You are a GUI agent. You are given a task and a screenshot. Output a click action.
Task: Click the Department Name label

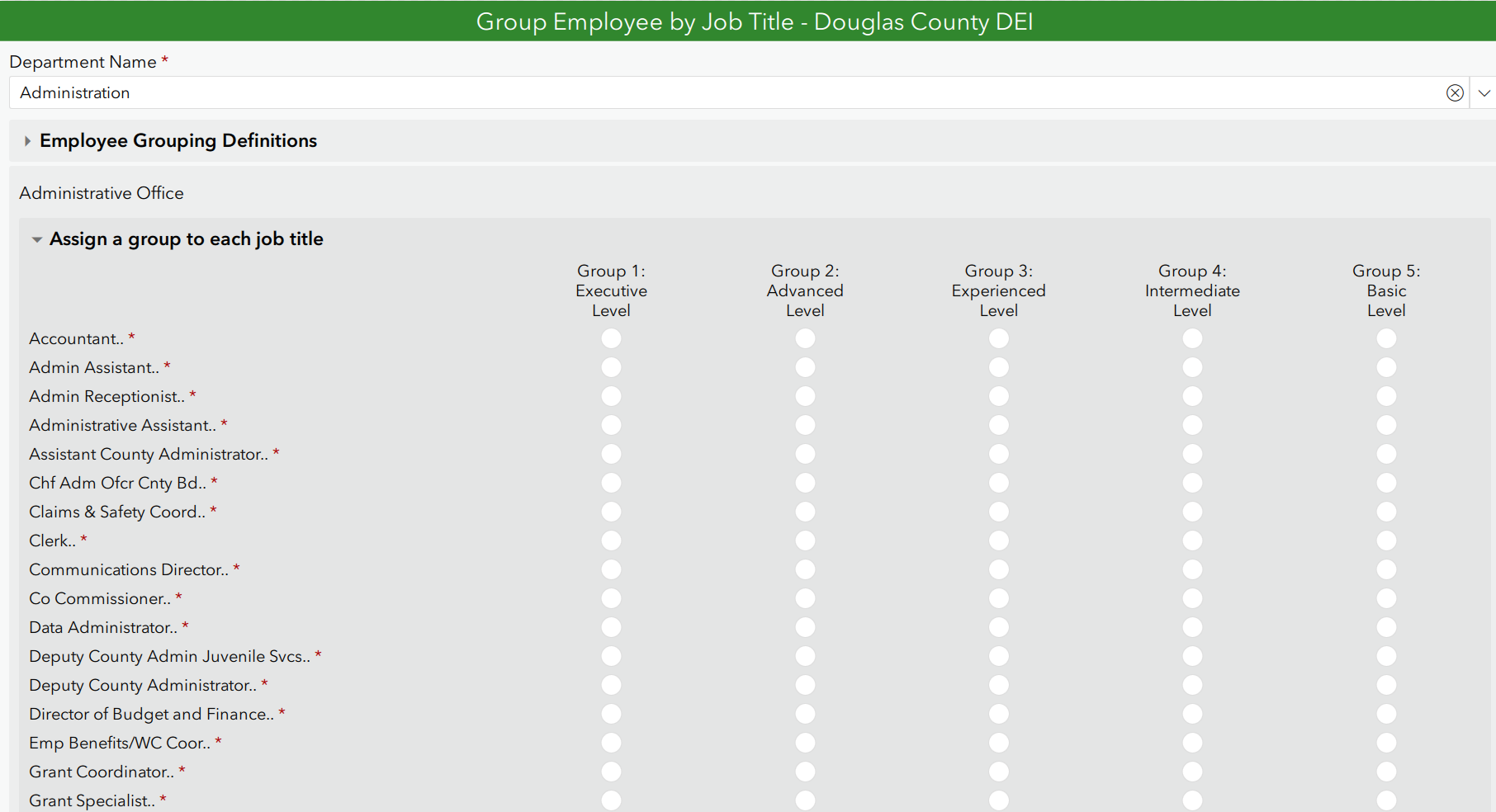(x=83, y=62)
